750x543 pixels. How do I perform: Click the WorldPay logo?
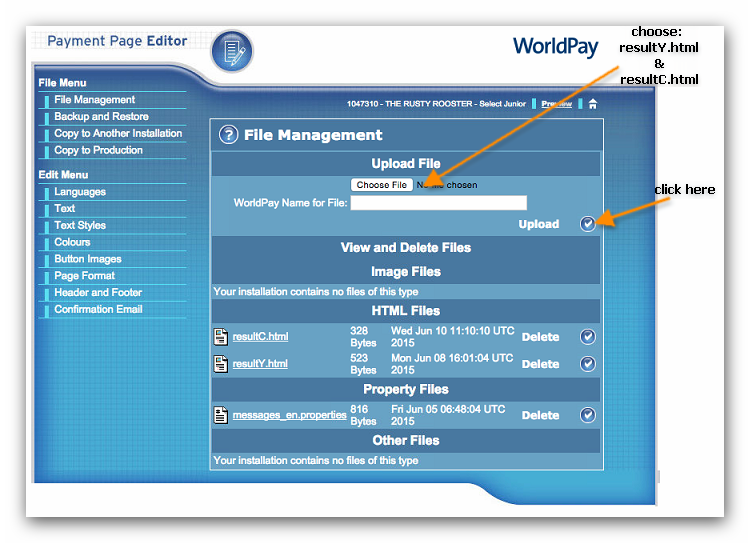[x=555, y=46]
